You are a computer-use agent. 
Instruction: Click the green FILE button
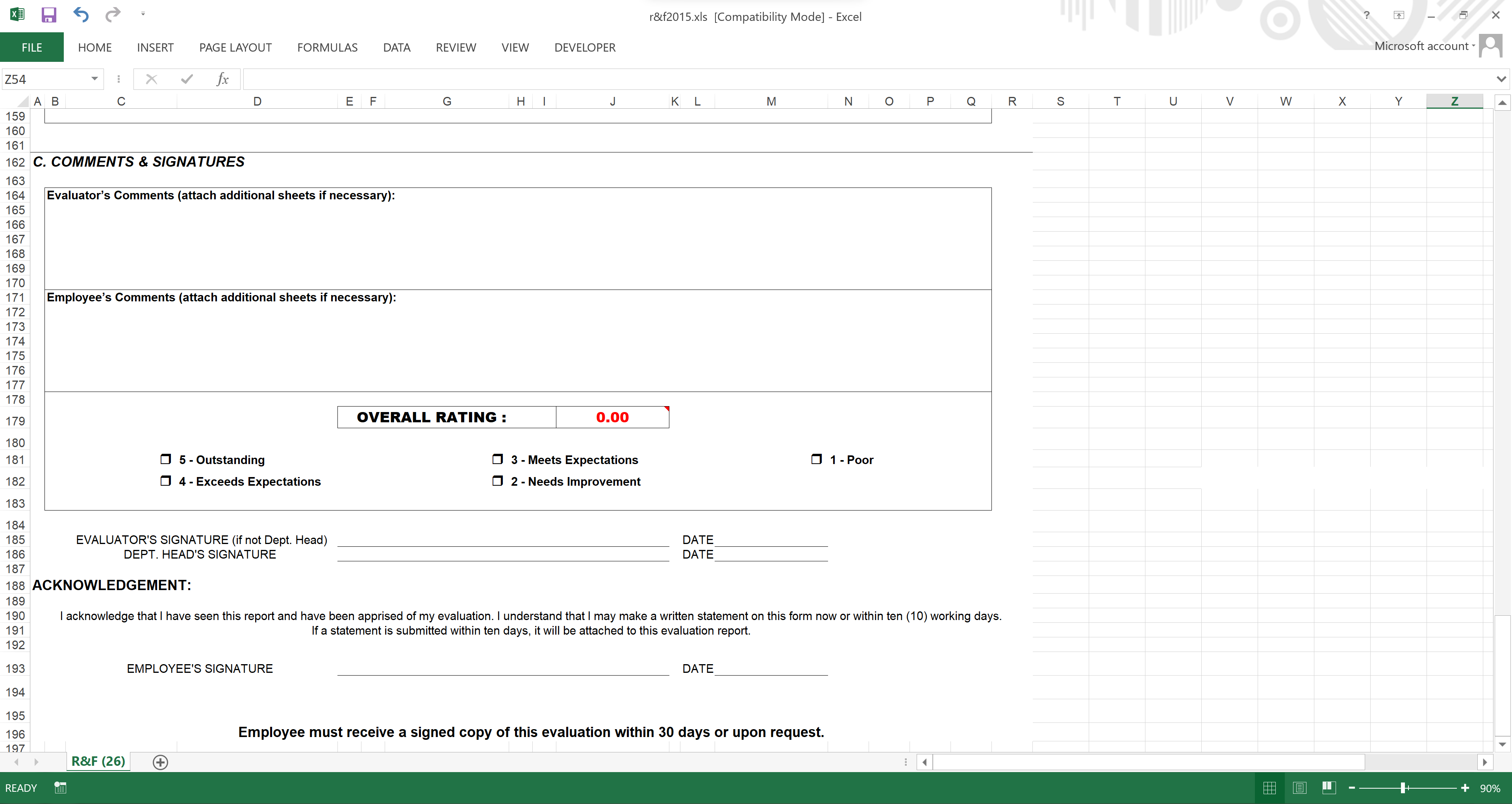coord(31,48)
